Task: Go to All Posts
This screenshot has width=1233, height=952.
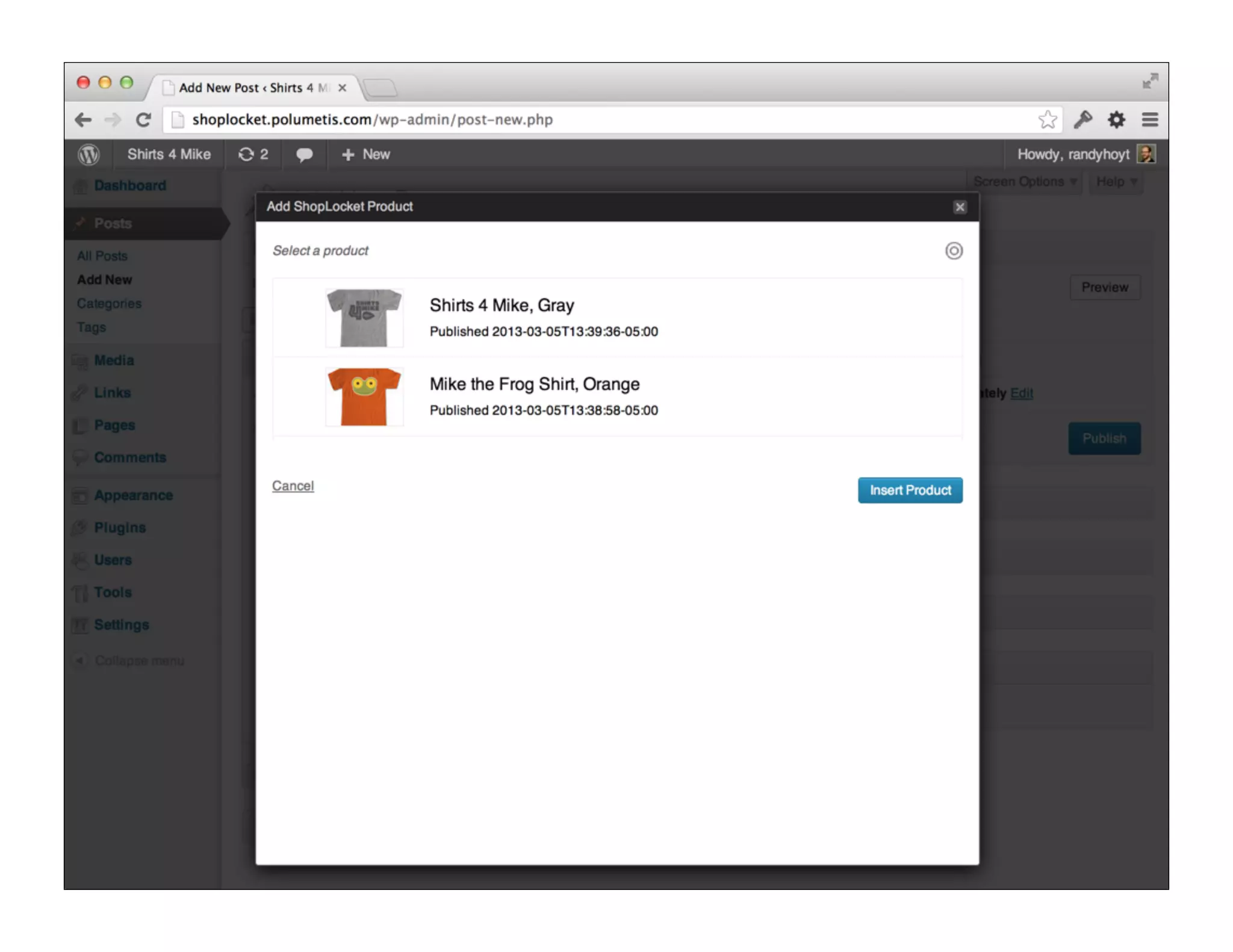Action: click(102, 256)
